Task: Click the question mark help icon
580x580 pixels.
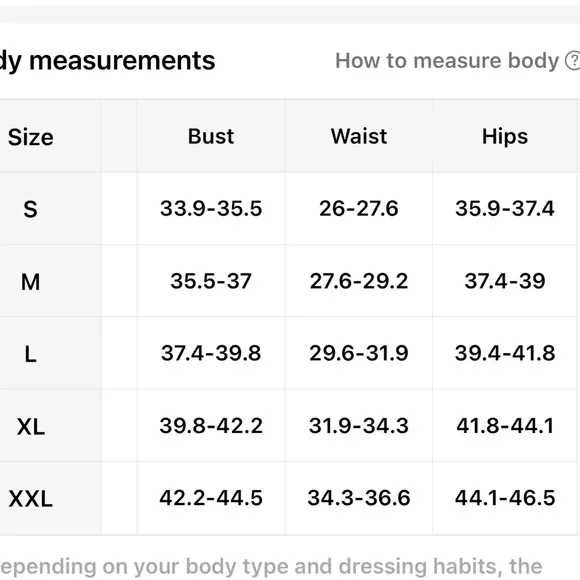Action: (573, 60)
